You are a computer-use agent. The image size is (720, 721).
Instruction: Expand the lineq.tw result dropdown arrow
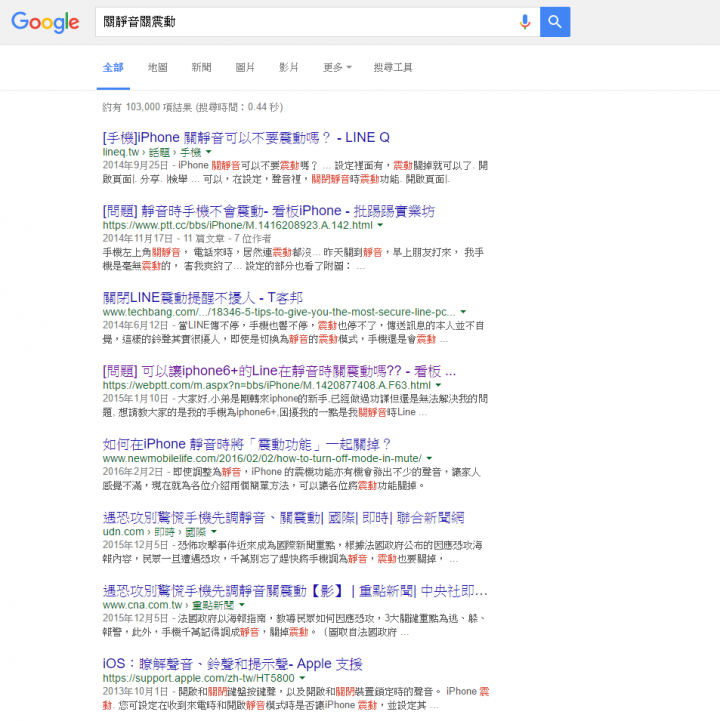(209, 152)
